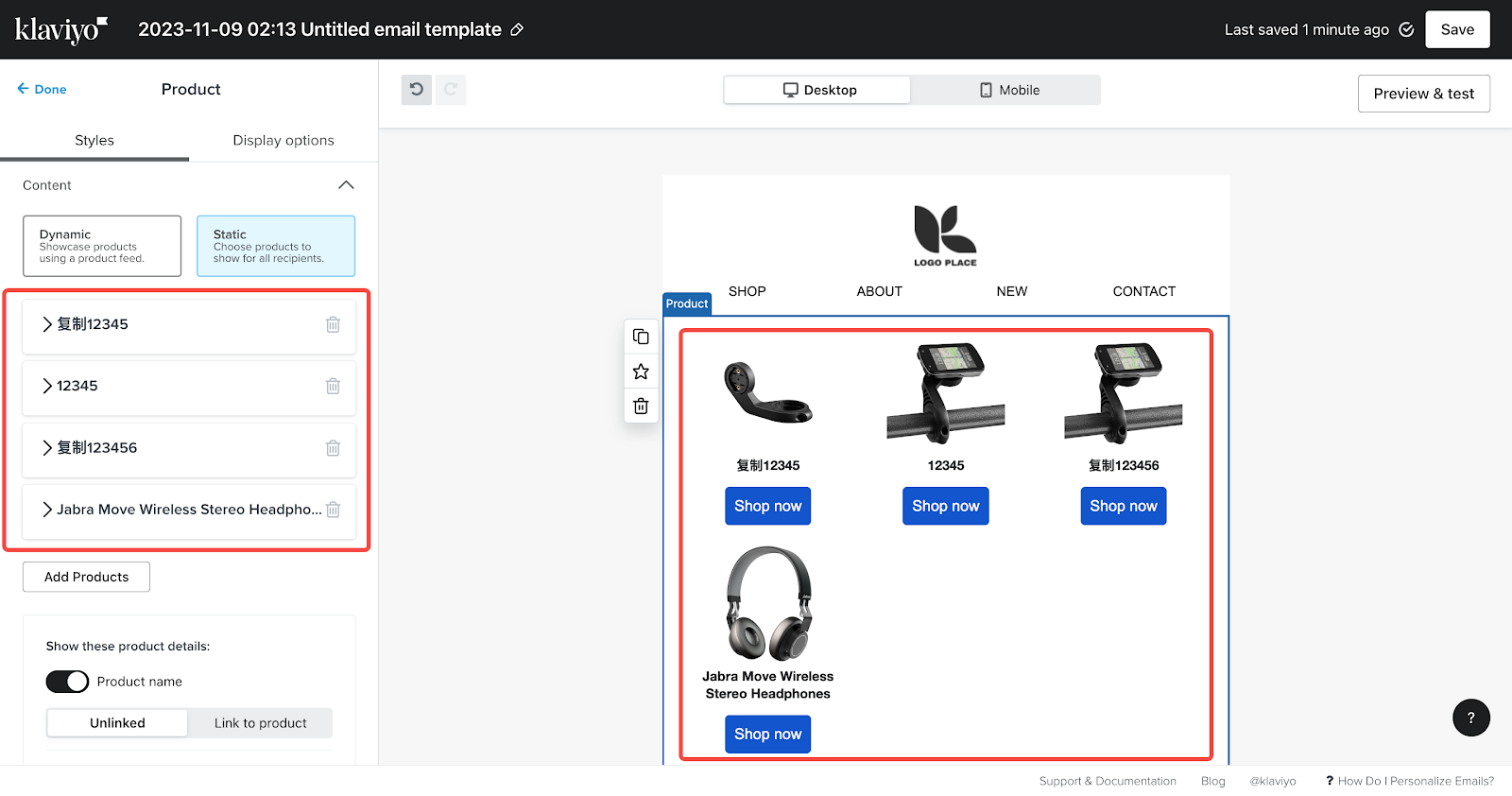Open Support & Documentation link
Viewport: 1512px width, 796px height.
[1108, 781]
